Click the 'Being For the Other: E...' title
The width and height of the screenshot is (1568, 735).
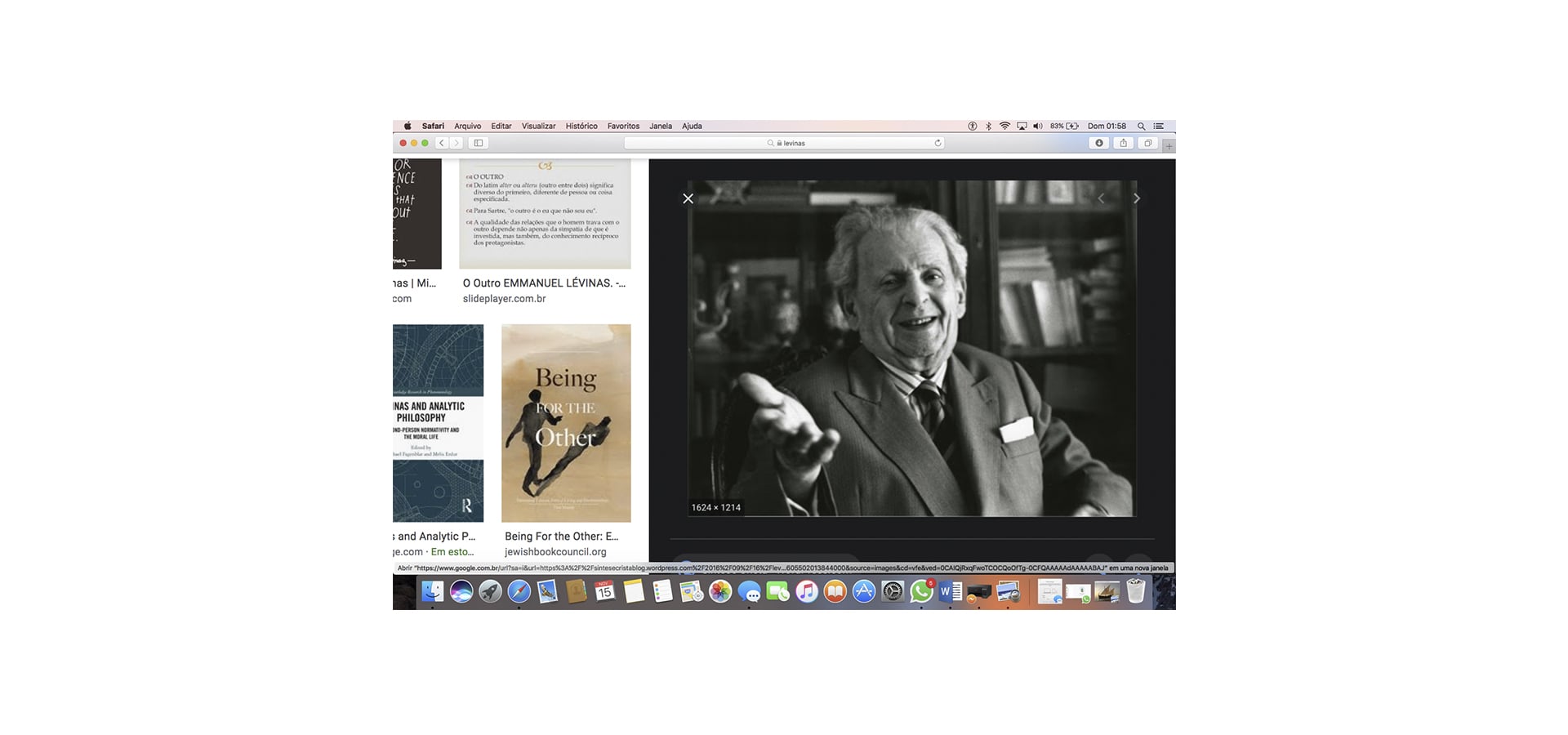(562, 537)
